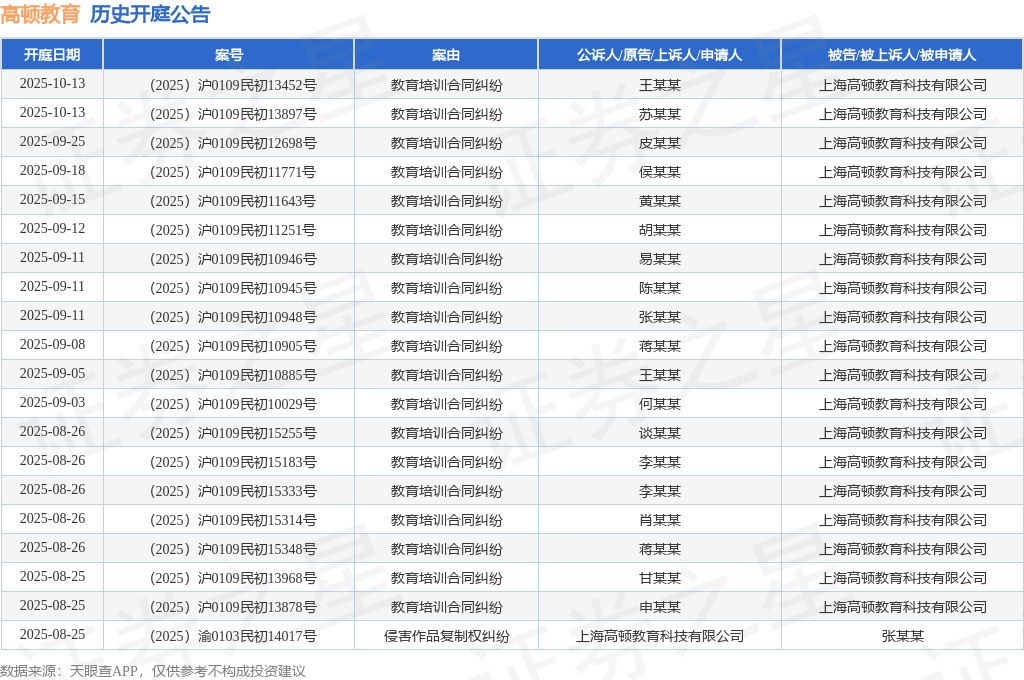Select plaintiff 胡某某
Screen dimensions: 1024x680
coord(660,230)
